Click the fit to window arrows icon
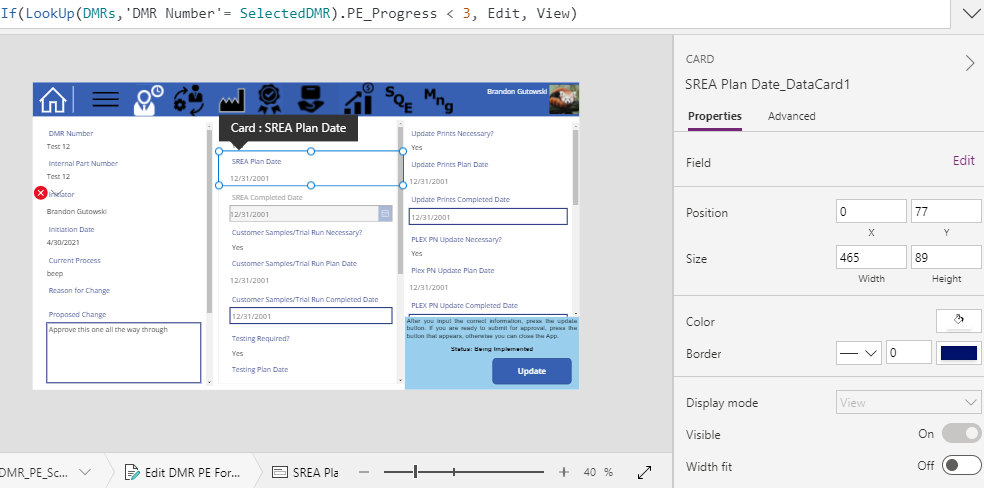This screenshot has height=488, width=984. pos(644,472)
